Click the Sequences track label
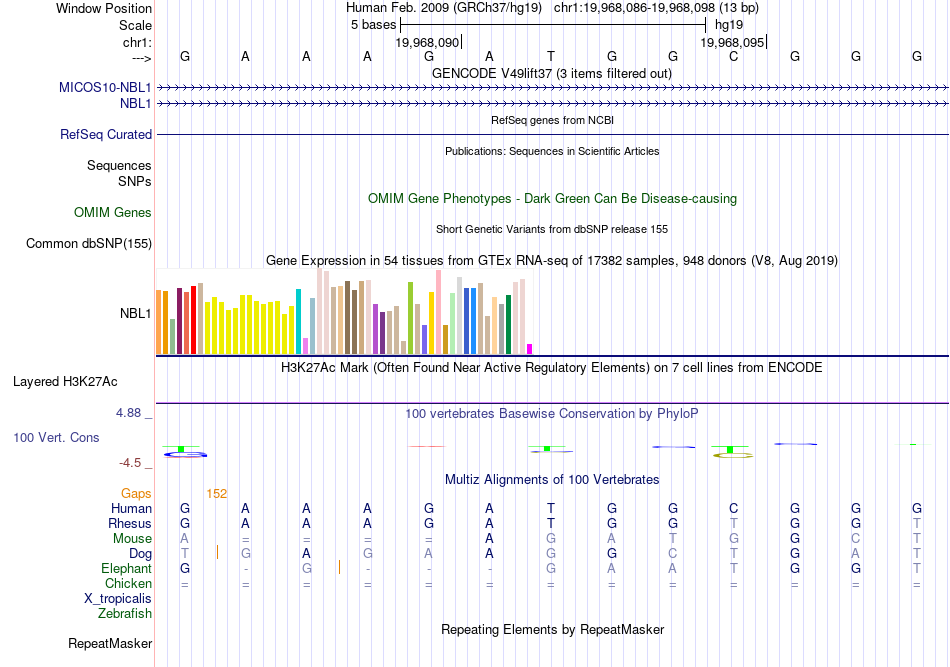The width and height of the screenshot is (950, 667). click(119, 165)
